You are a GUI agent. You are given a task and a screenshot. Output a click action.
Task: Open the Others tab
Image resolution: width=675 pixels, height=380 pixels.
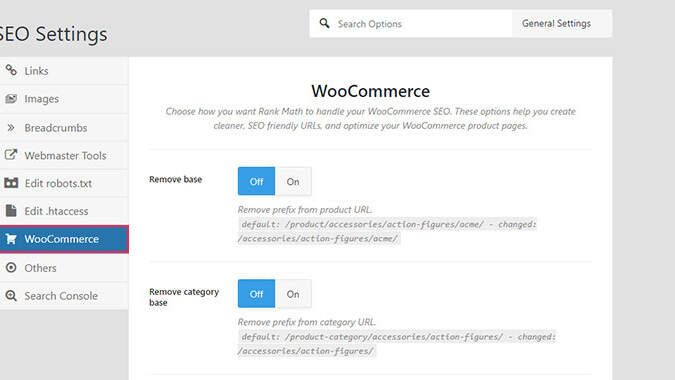point(64,268)
